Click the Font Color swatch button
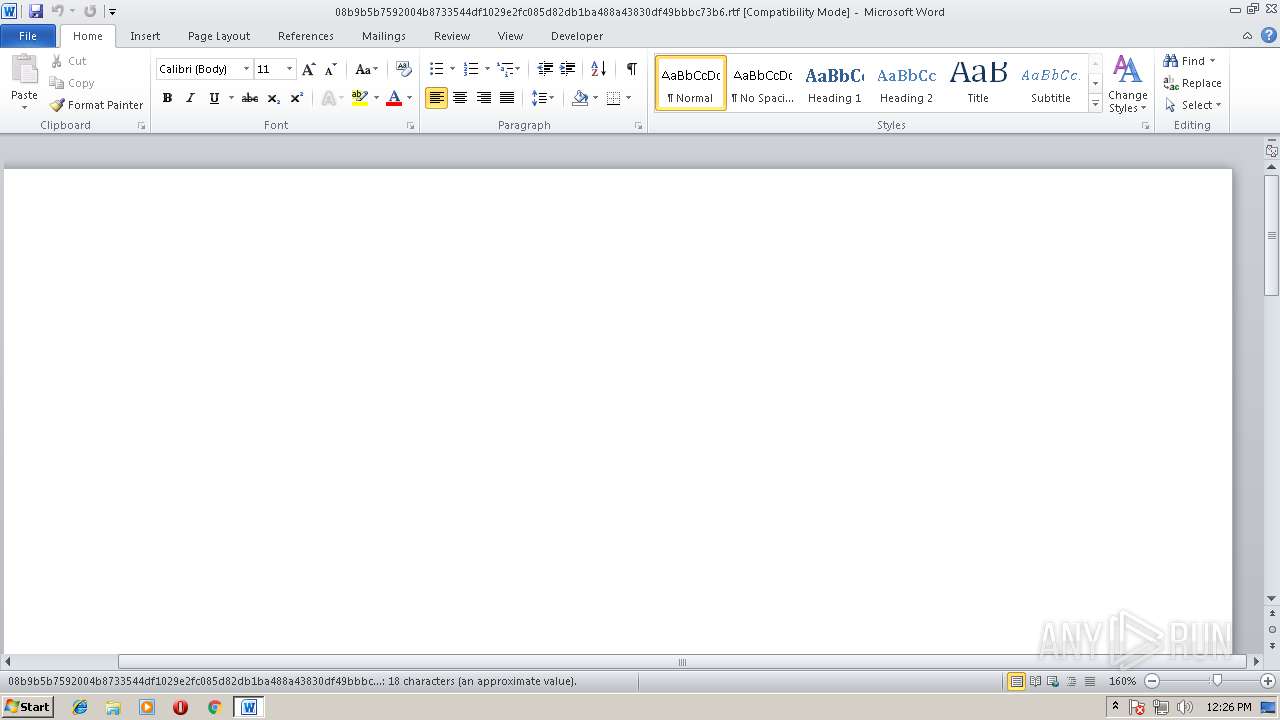The width and height of the screenshot is (1280, 720). 394,98
